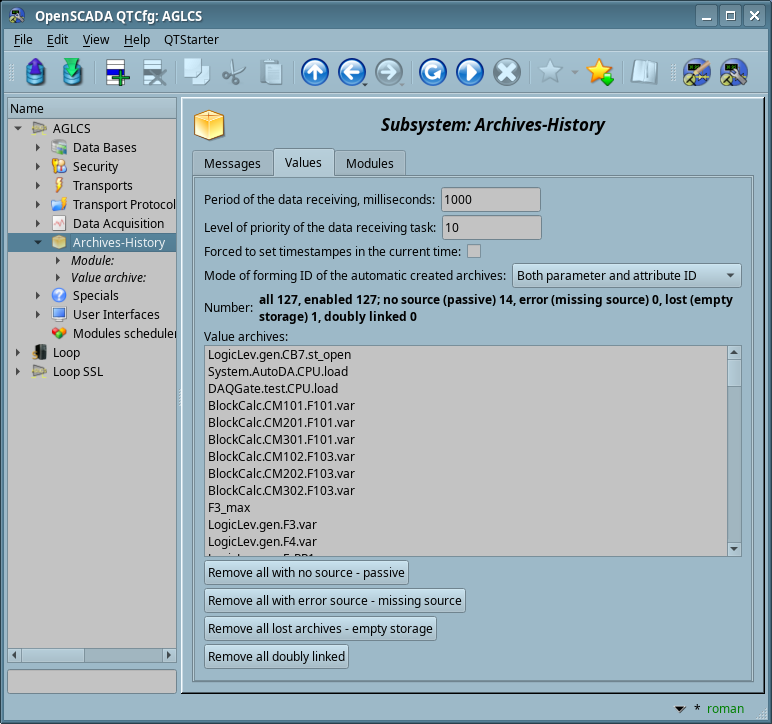Click the Load from database toolbar icon
The height and width of the screenshot is (724, 772).
pyautogui.click(x=36, y=72)
